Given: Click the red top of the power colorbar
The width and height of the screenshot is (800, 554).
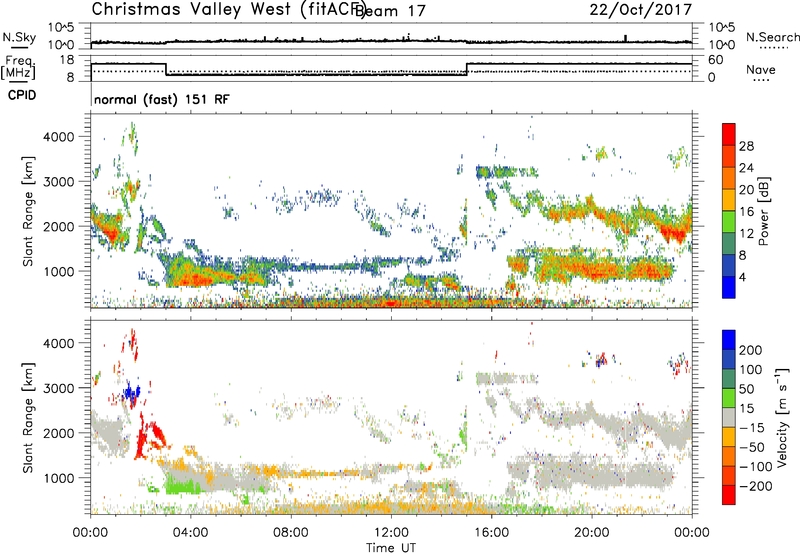Looking at the screenshot, I should tap(729, 134).
